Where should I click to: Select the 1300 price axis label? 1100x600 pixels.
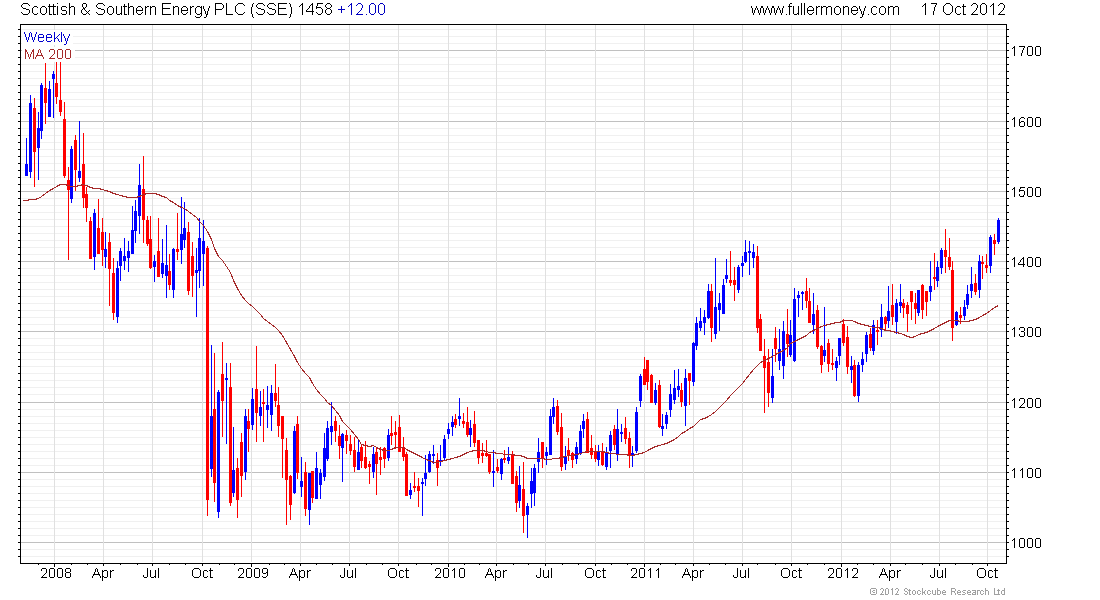point(1026,333)
